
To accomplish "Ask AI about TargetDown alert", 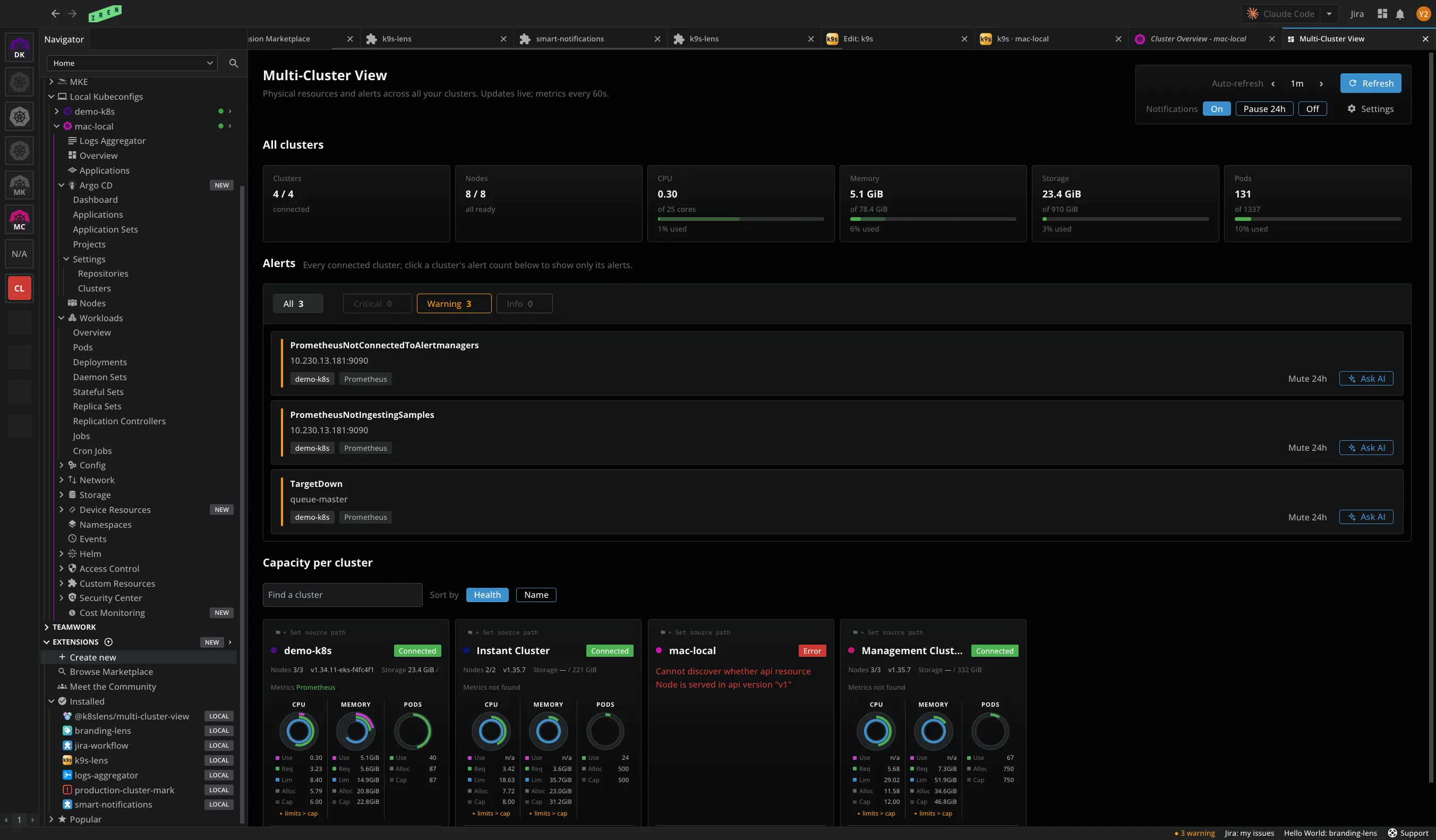I will [1366, 517].
